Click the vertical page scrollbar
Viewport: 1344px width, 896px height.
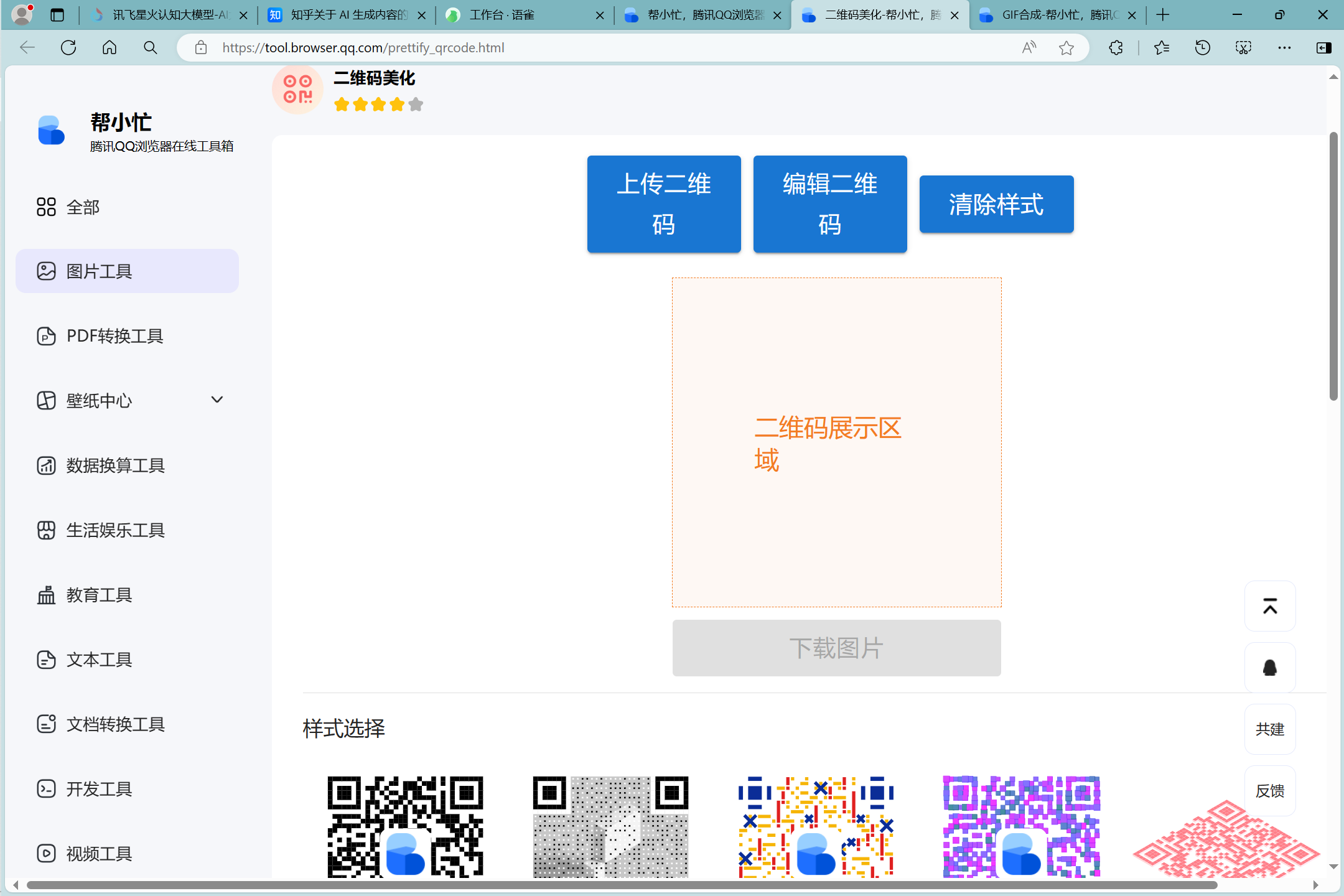(x=1333, y=266)
